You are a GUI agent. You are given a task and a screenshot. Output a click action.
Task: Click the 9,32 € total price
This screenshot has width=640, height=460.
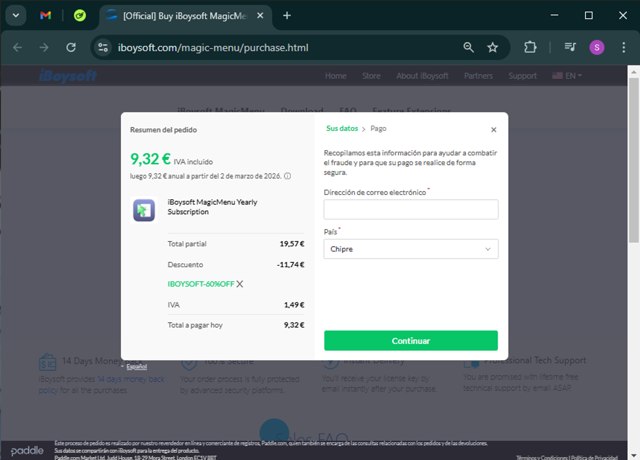pyautogui.click(x=150, y=159)
